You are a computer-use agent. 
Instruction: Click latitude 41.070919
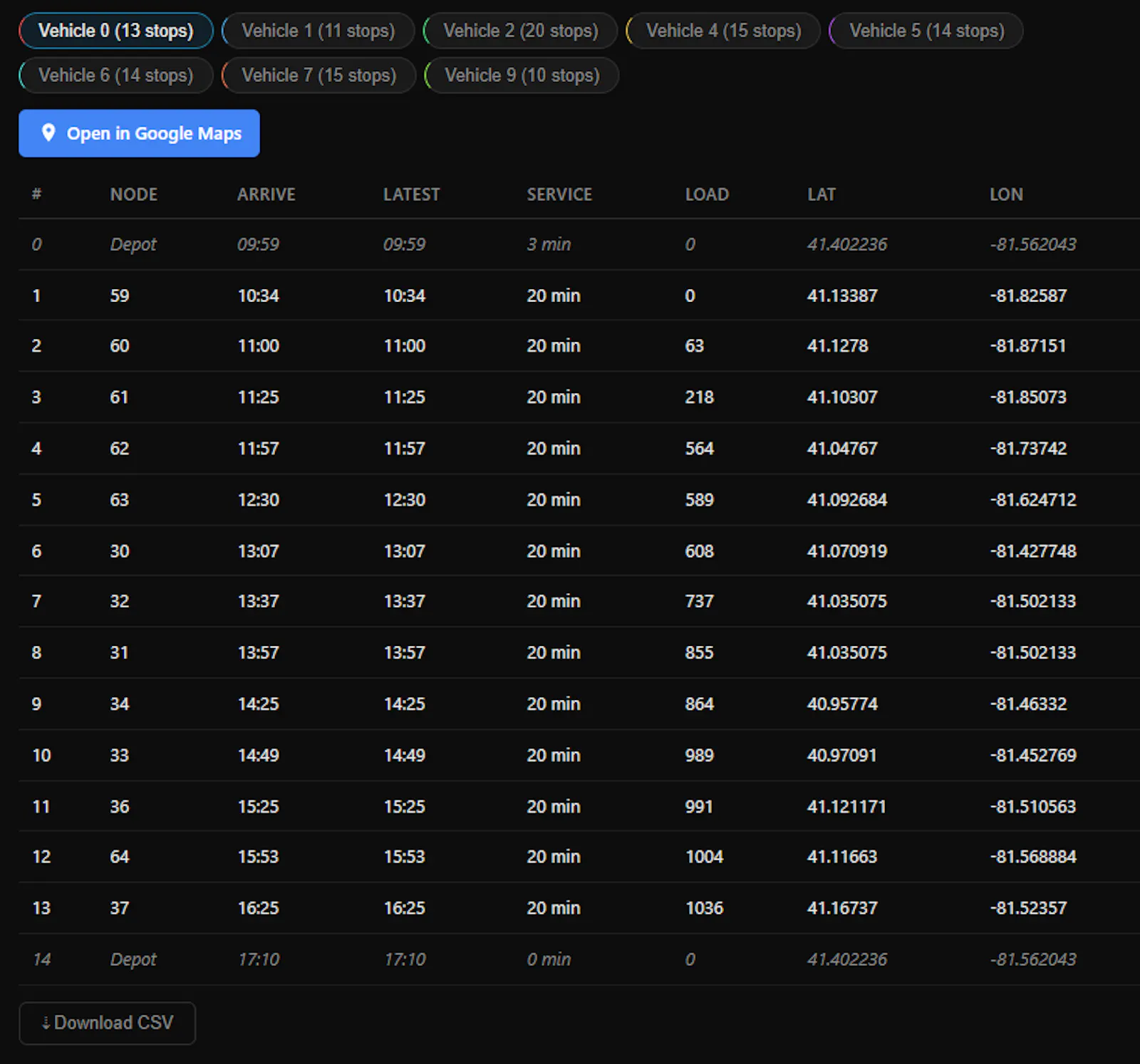[847, 551]
